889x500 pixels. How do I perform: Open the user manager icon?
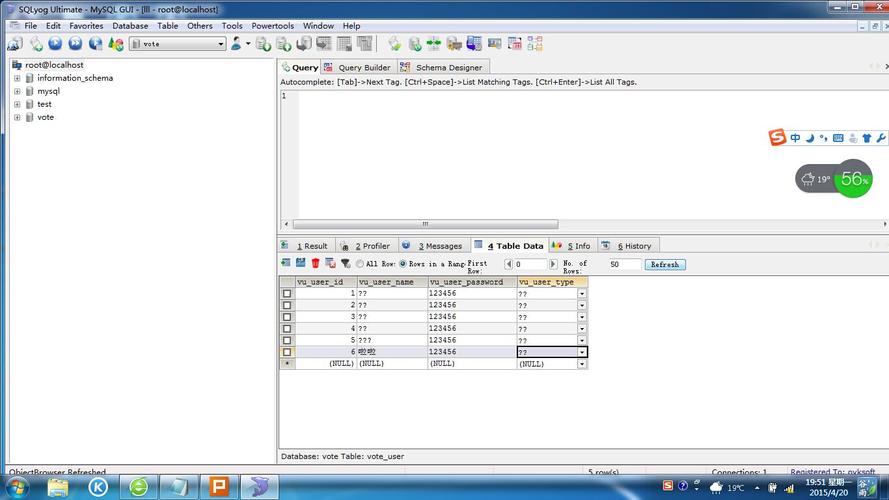pyautogui.click(x=236, y=44)
